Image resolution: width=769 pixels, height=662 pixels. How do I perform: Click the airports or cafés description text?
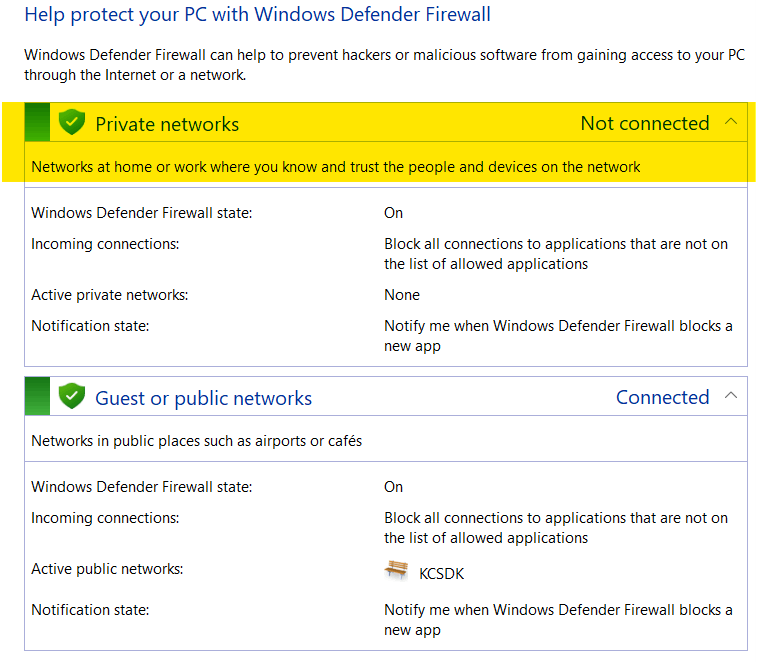pyautogui.click(x=196, y=441)
